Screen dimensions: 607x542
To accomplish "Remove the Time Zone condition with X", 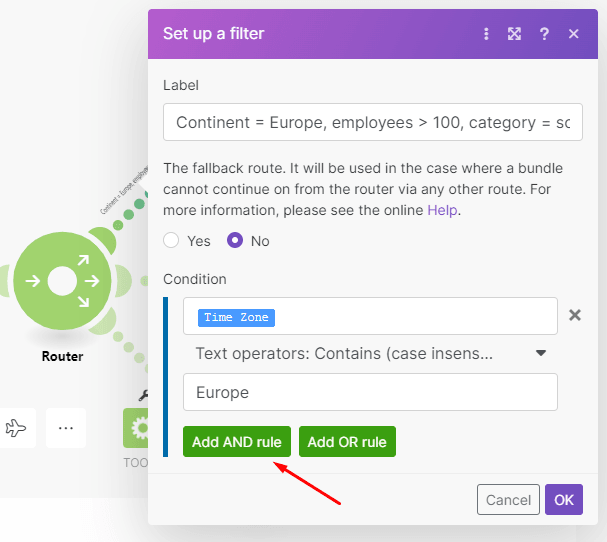I will [575, 315].
